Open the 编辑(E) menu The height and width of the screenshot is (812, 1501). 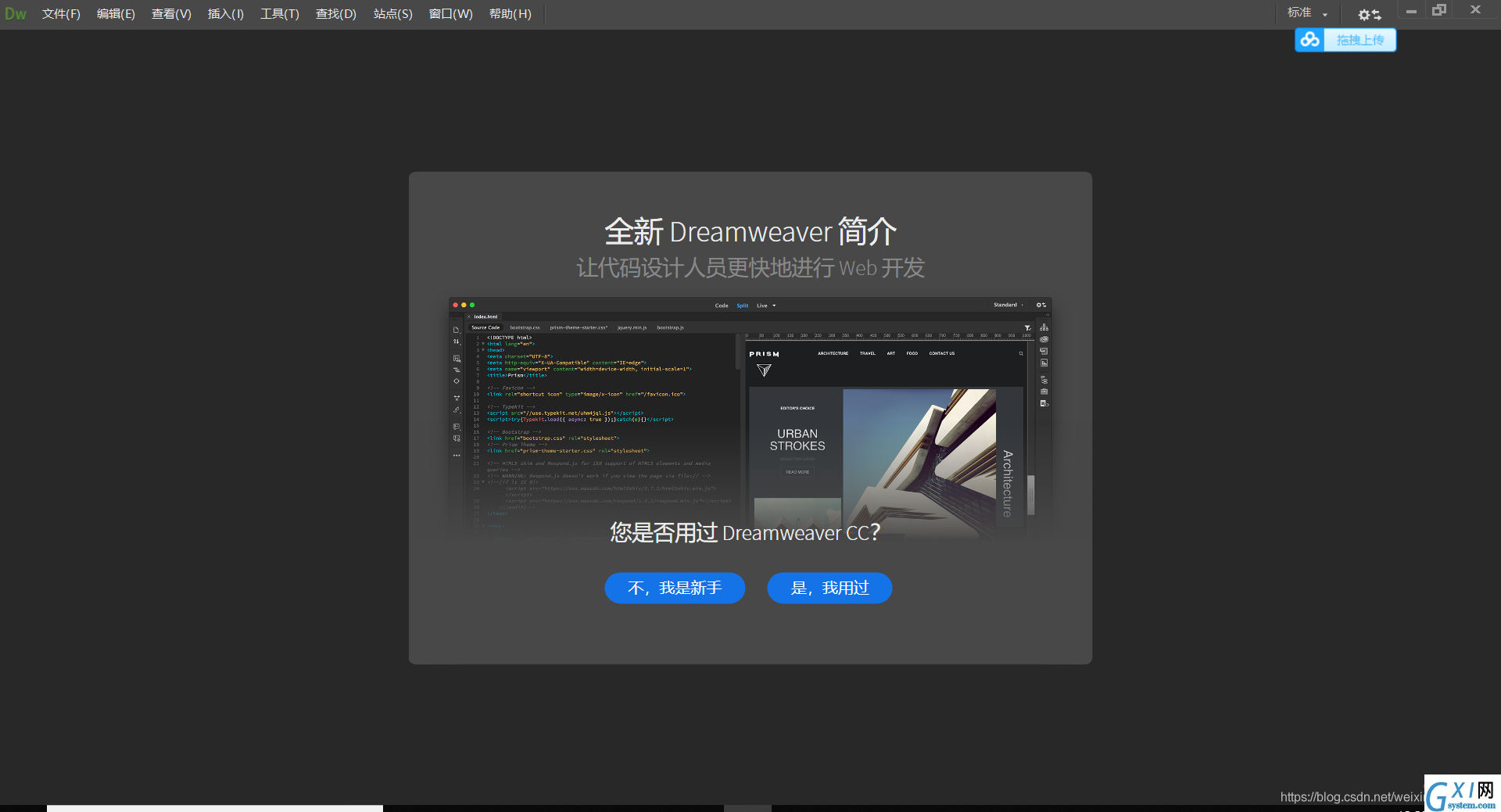click(x=116, y=14)
